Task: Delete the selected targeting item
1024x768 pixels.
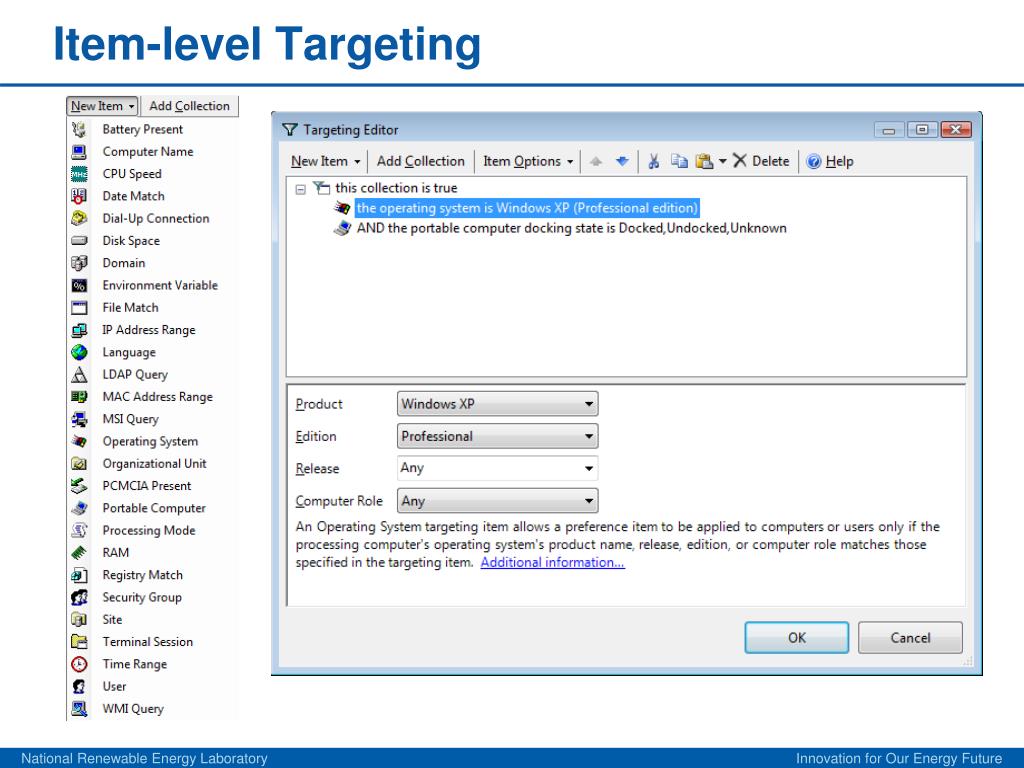Action: [761, 161]
